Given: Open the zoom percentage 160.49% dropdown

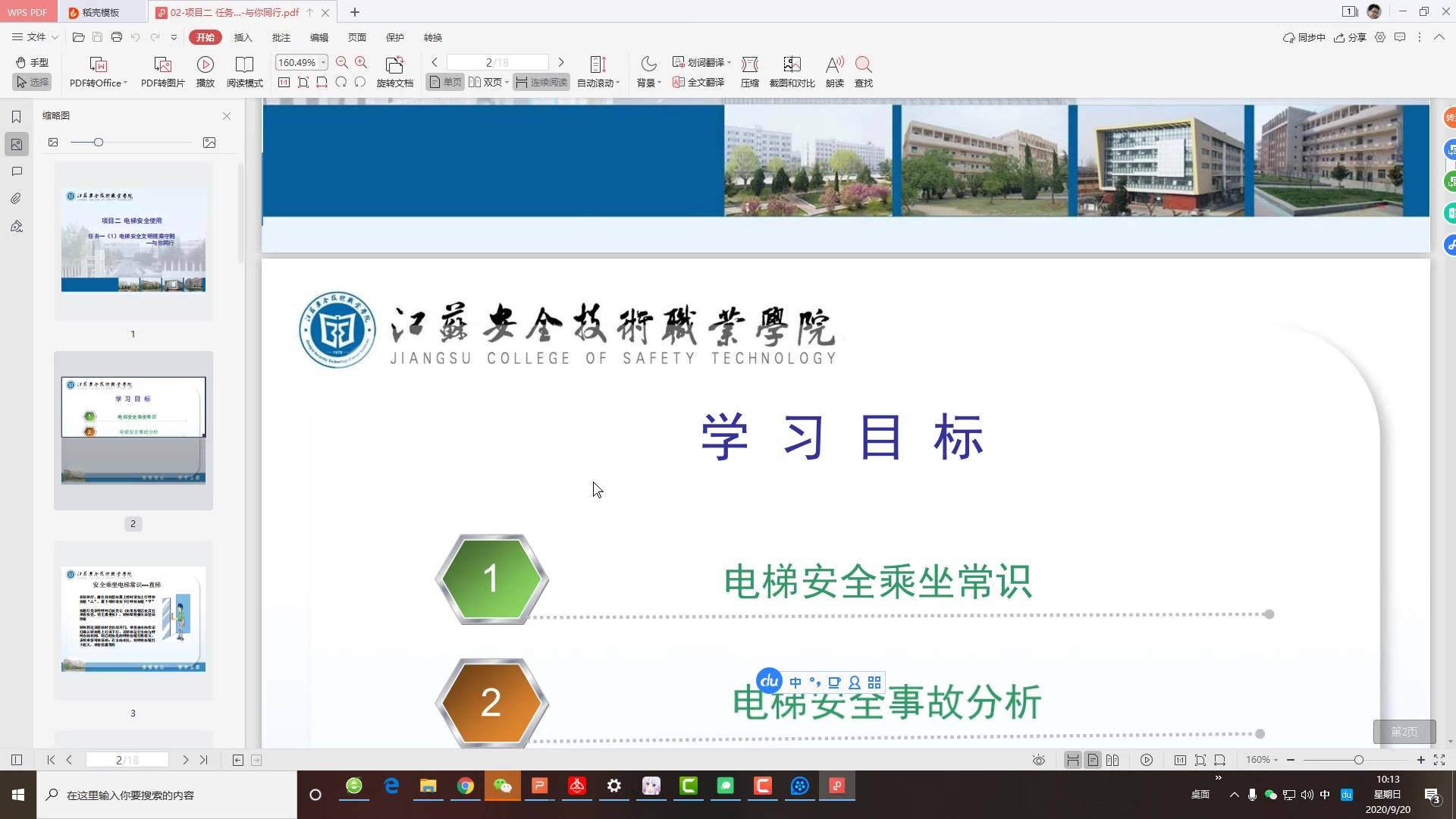Looking at the screenshot, I should point(323,62).
